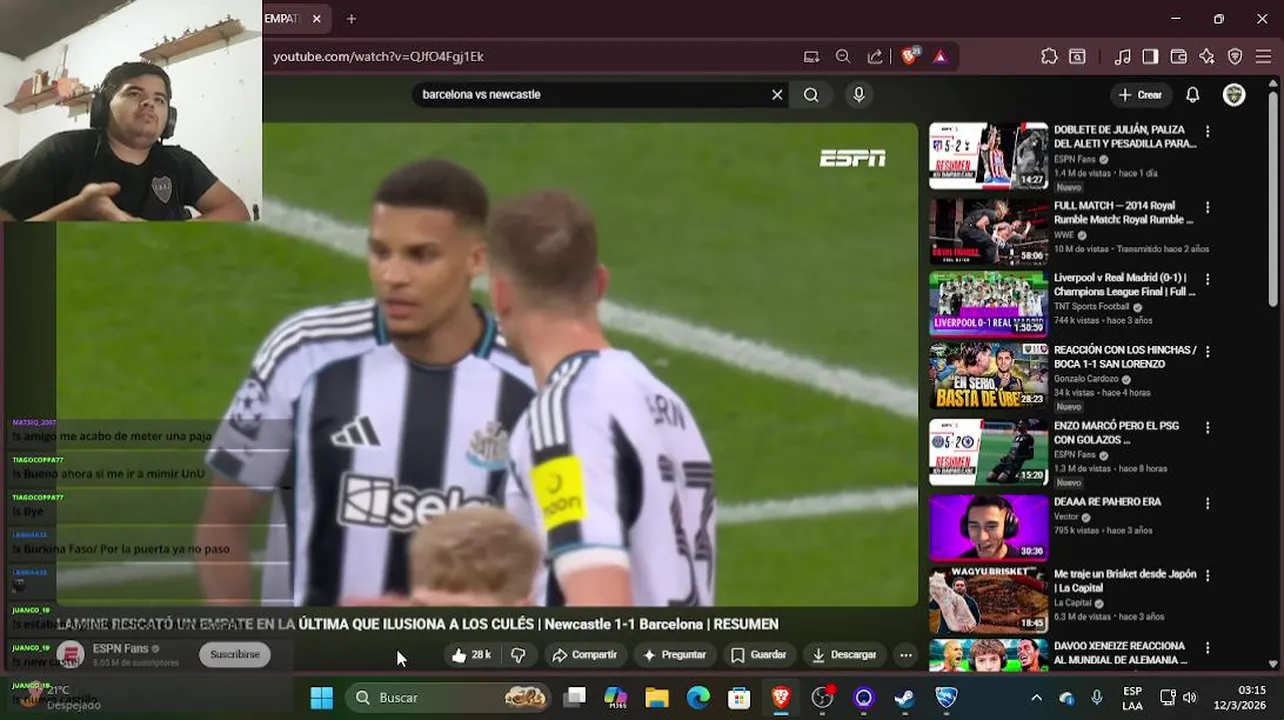Image resolution: width=1284 pixels, height=720 pixels.
Task: Open options for 2014 Royal Rumble video
Action: click(x=1207, y=207)
